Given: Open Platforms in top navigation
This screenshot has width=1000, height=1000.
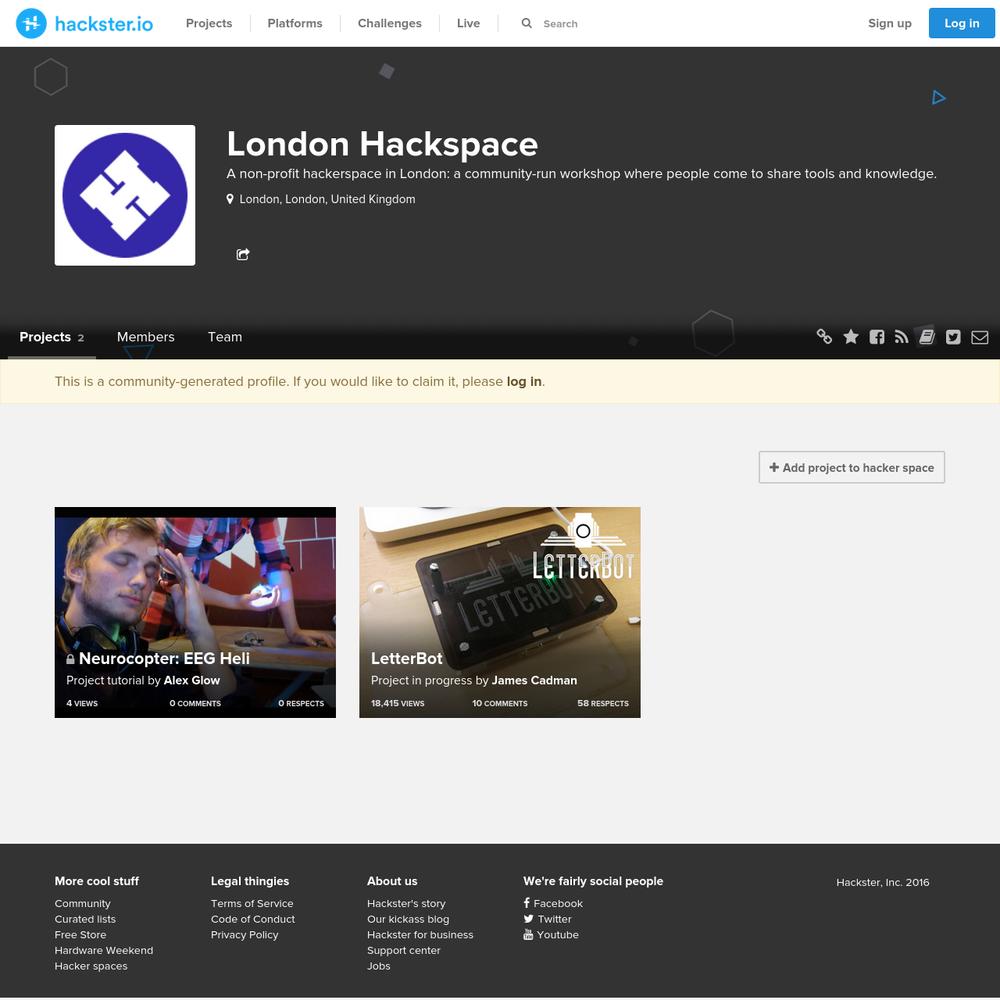Looking at the screenshot, I should pos(295,23).
